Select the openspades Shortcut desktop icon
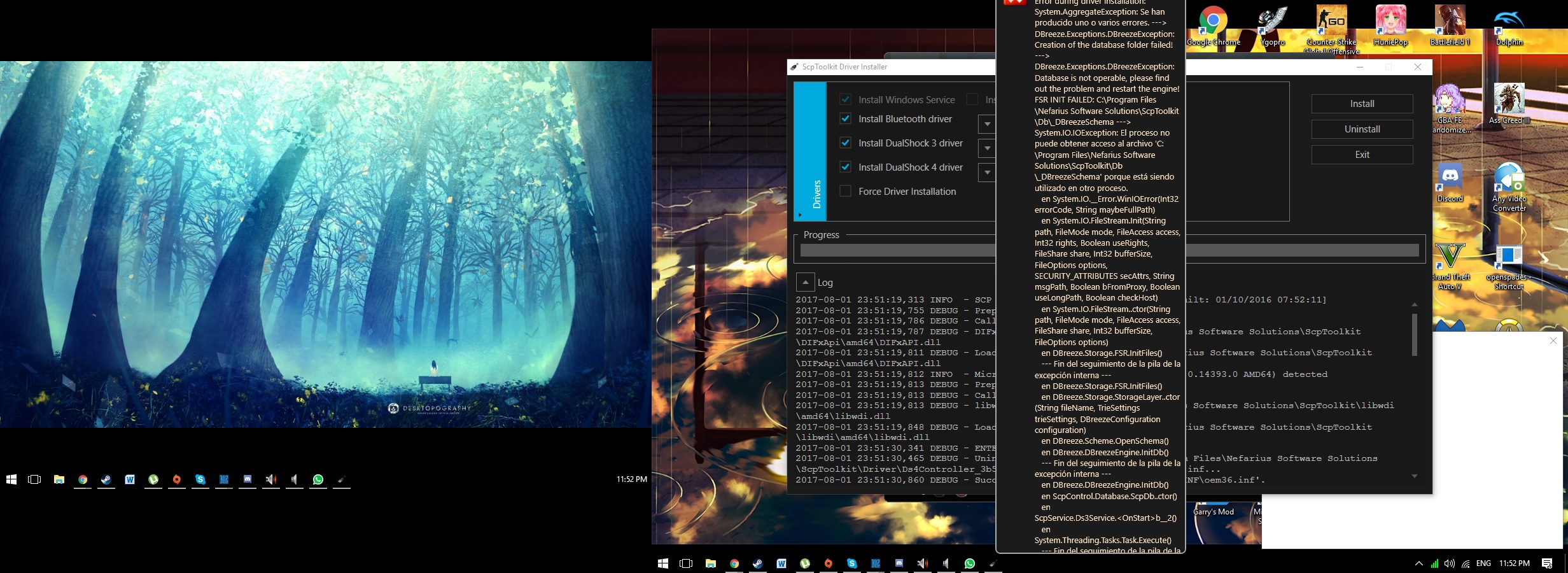The image size is (1568, 573). 1509,266
